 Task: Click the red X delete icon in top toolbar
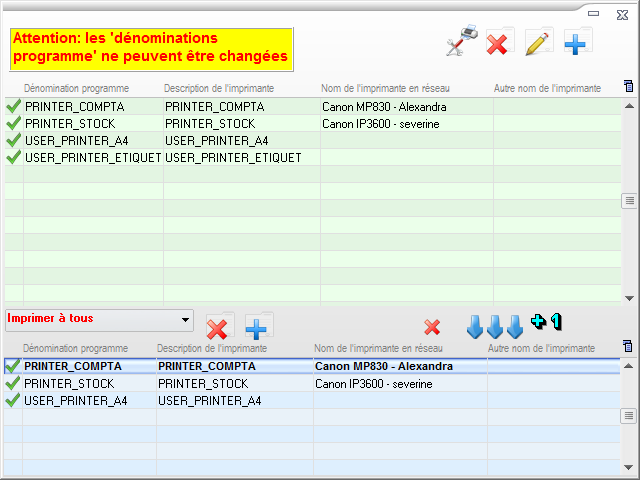pos(498,43)
